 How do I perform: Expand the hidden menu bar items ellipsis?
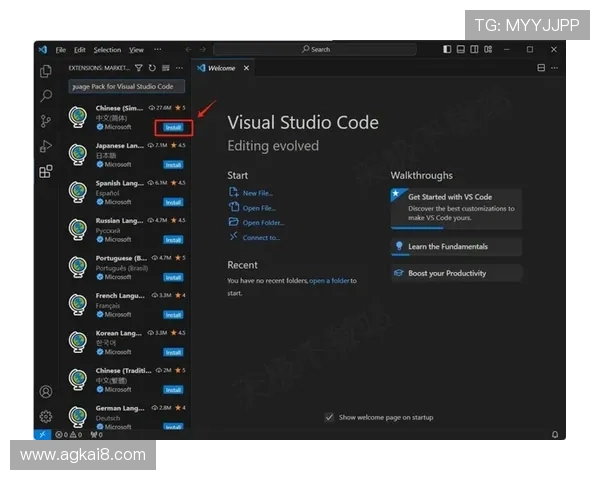click(x=157, y=49)
